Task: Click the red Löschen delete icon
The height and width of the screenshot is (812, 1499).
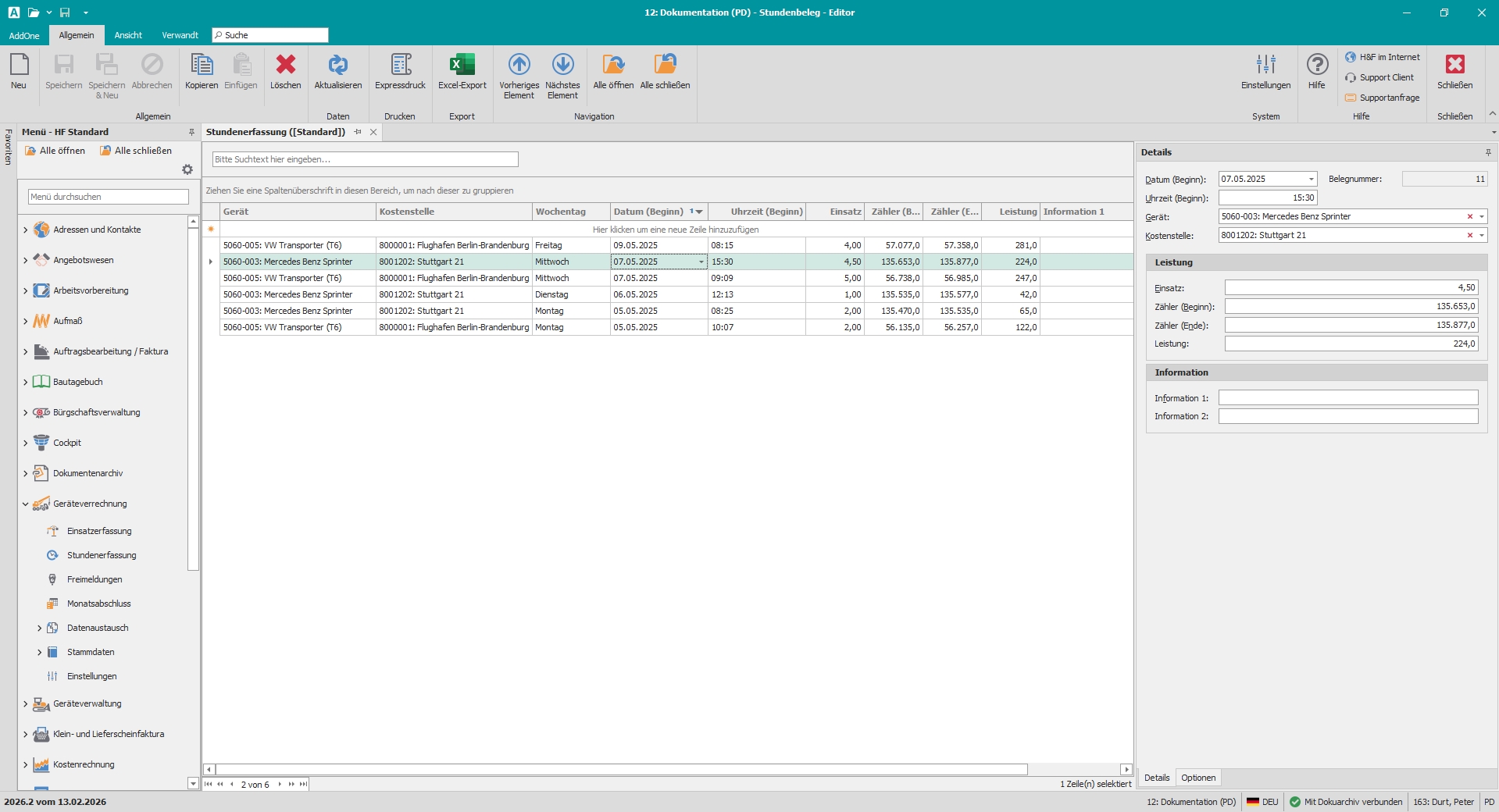Action: tap(286, 66)
